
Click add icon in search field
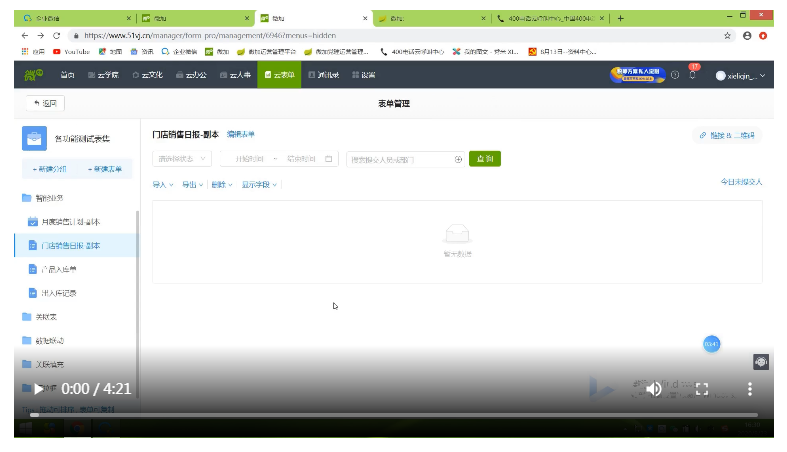pos(458,159)
